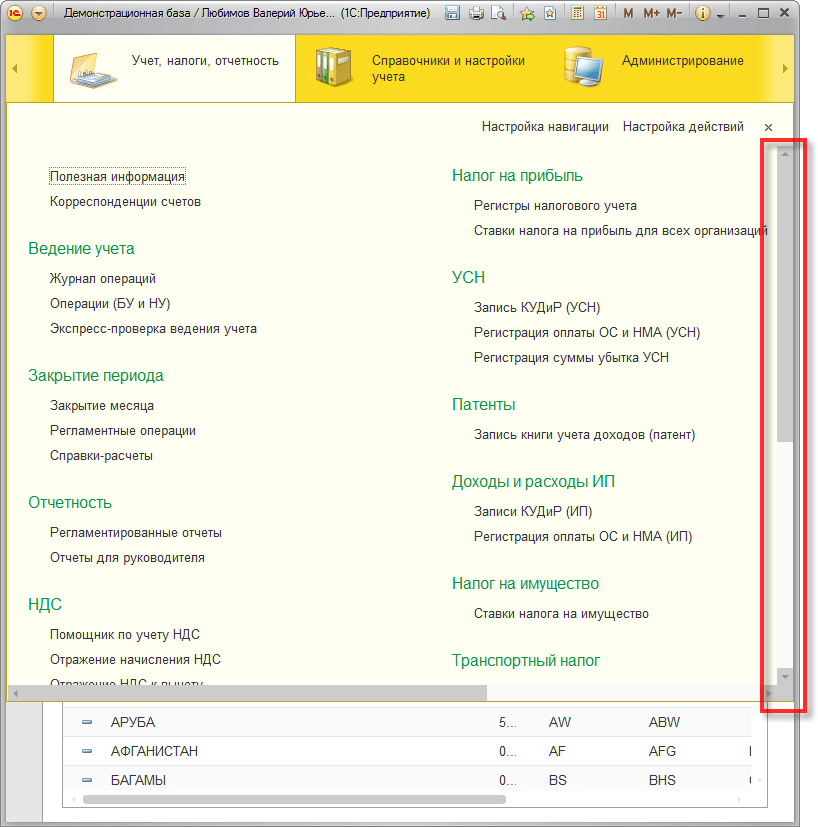Expand the small arrow beside the Info icon
The image size is (818, 827).
720,16
